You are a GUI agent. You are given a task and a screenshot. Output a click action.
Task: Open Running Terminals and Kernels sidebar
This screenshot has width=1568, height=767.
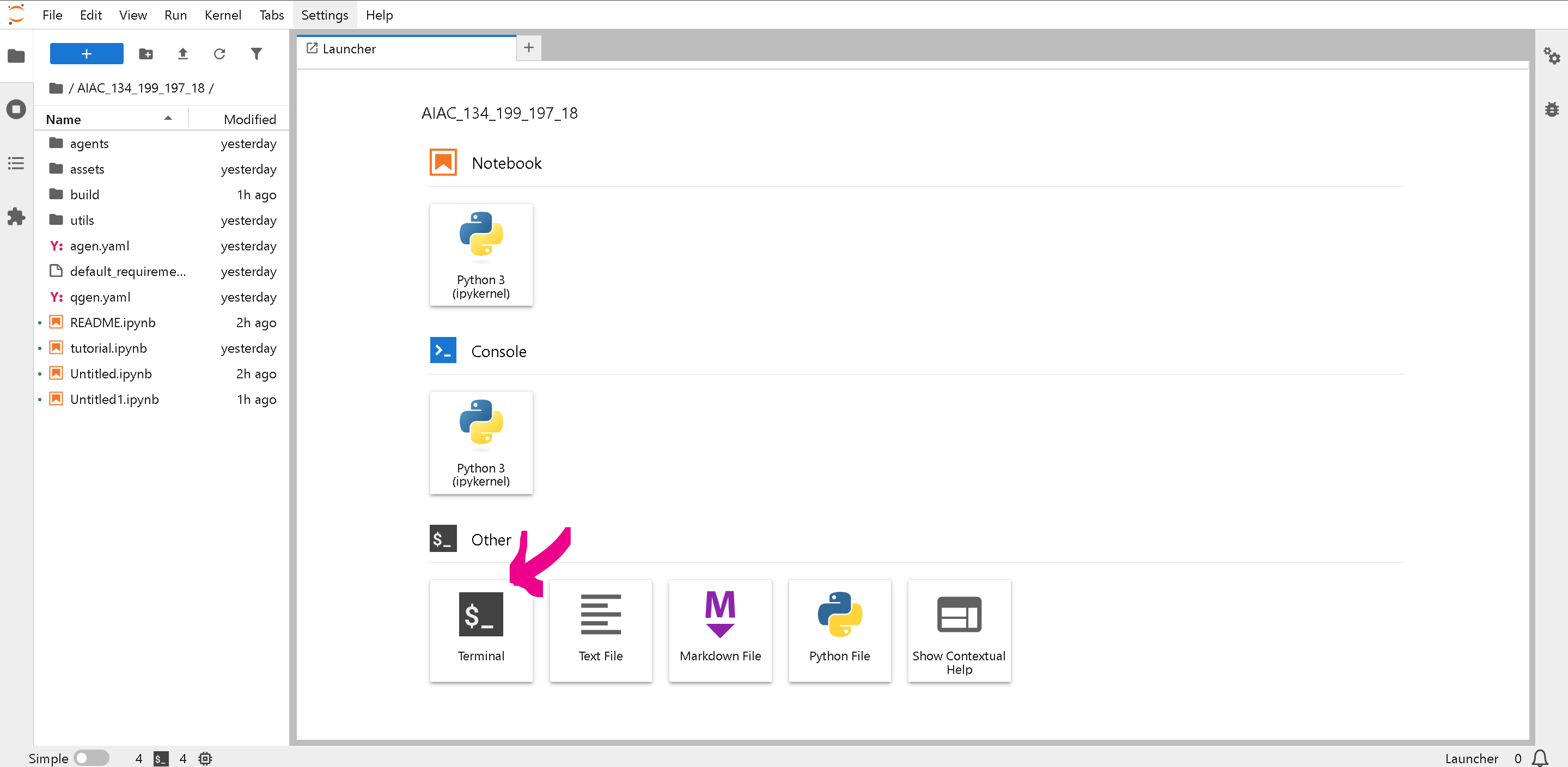16,109
